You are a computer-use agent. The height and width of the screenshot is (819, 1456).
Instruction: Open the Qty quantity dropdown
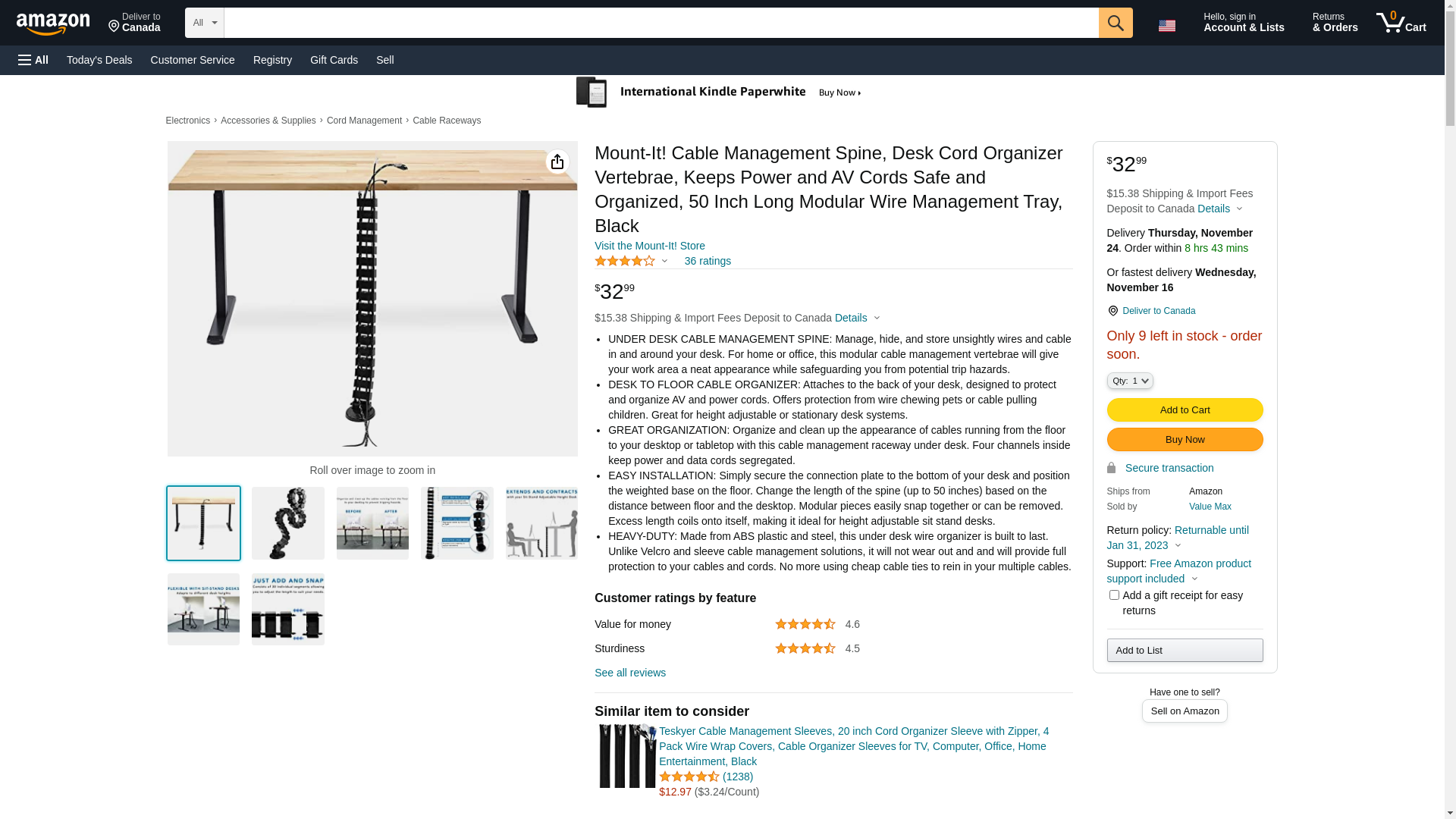click(1130, 381)
